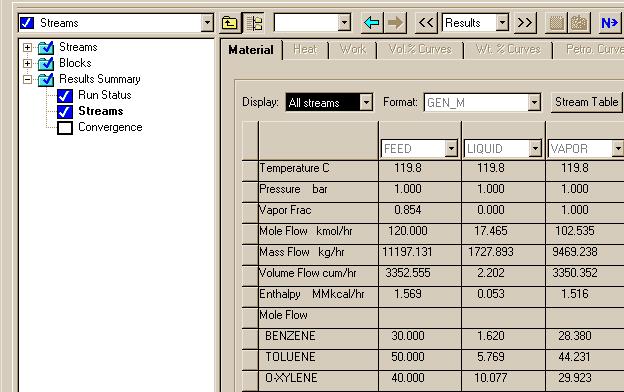This screenshot has height=392, width=624.
Task: Open the top-left Streams combo box
Action: [207, 23]
